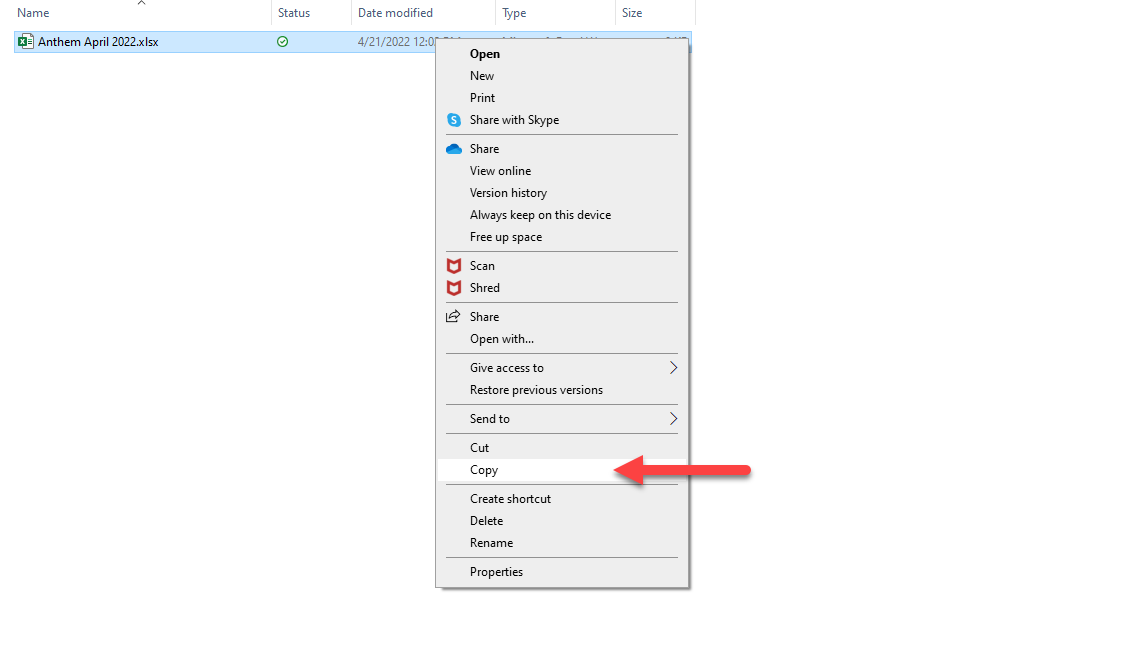Click the green sync status checkmark icon
The width and height of the screenshot is (1123, 663).
pos(283,42)
